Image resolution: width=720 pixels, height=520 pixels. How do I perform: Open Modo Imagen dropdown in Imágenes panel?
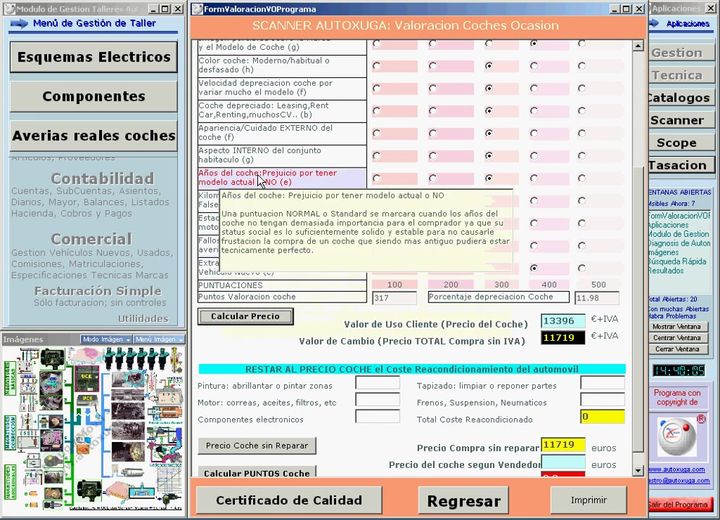(x=106, y=339)
